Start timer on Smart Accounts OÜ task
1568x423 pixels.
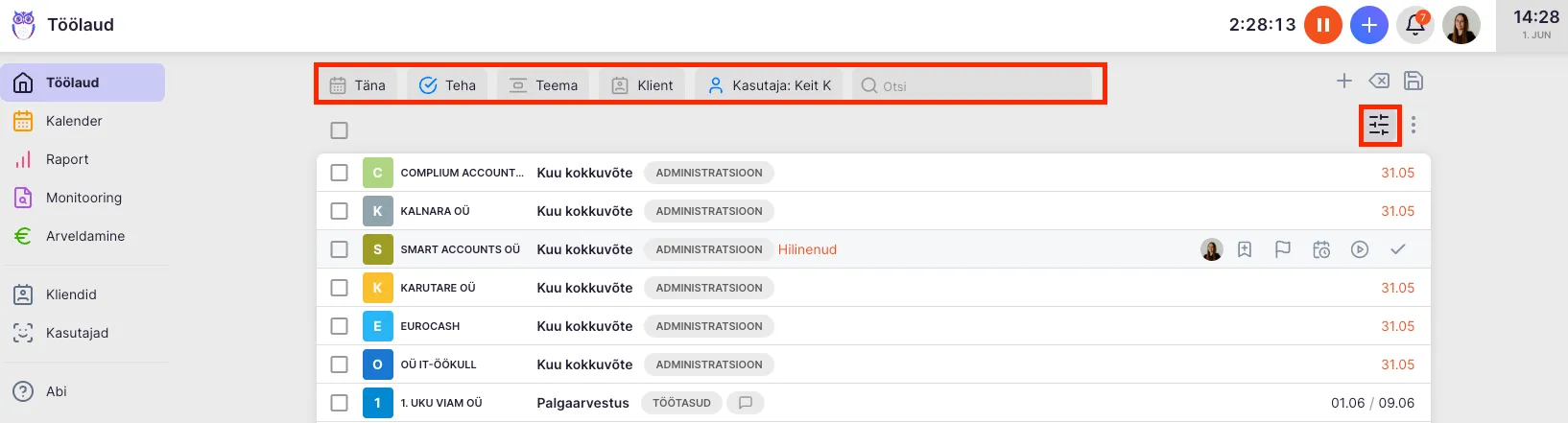(x=1360, y=249)
